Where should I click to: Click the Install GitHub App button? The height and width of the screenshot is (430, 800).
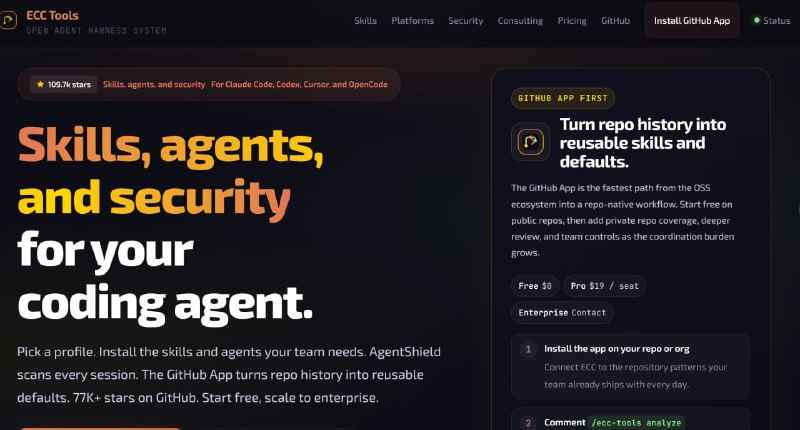(692, 20)
